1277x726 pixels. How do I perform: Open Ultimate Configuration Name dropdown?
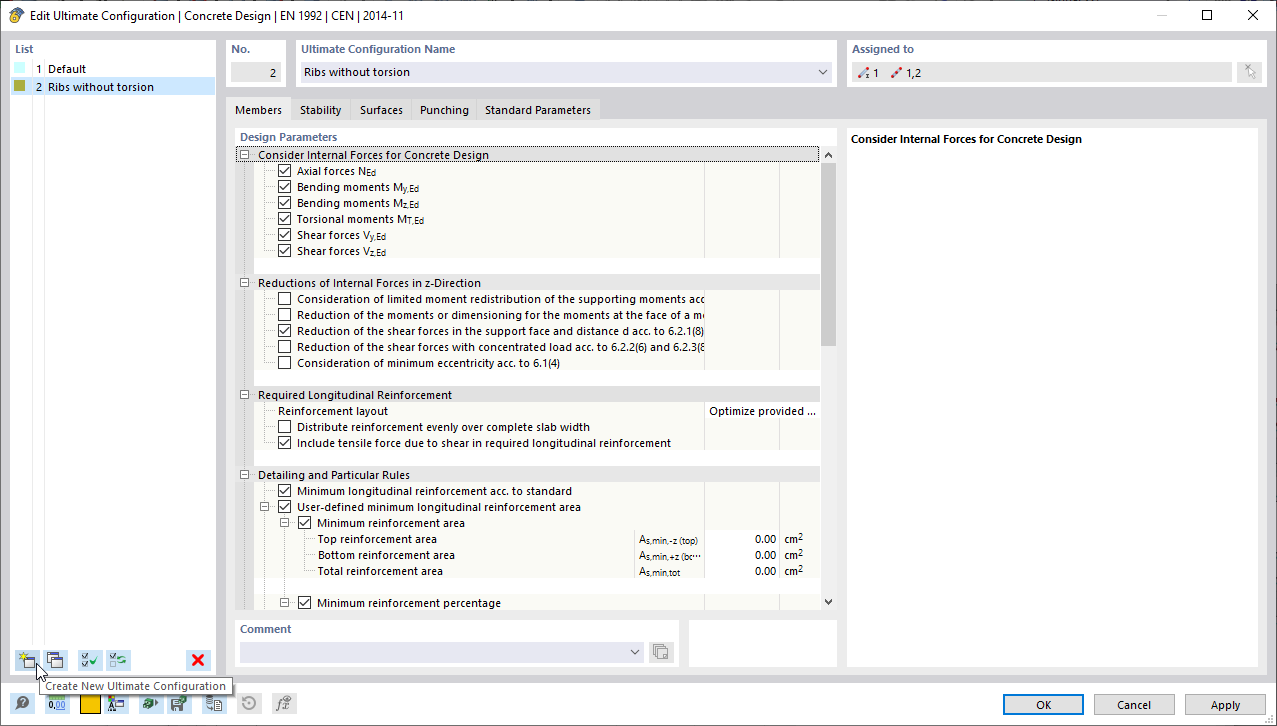click(823, 72)
